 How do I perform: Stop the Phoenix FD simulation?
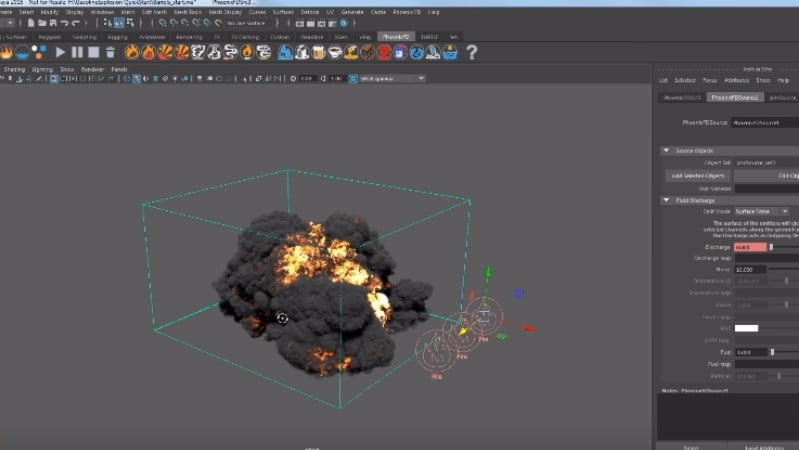[94, 52]
